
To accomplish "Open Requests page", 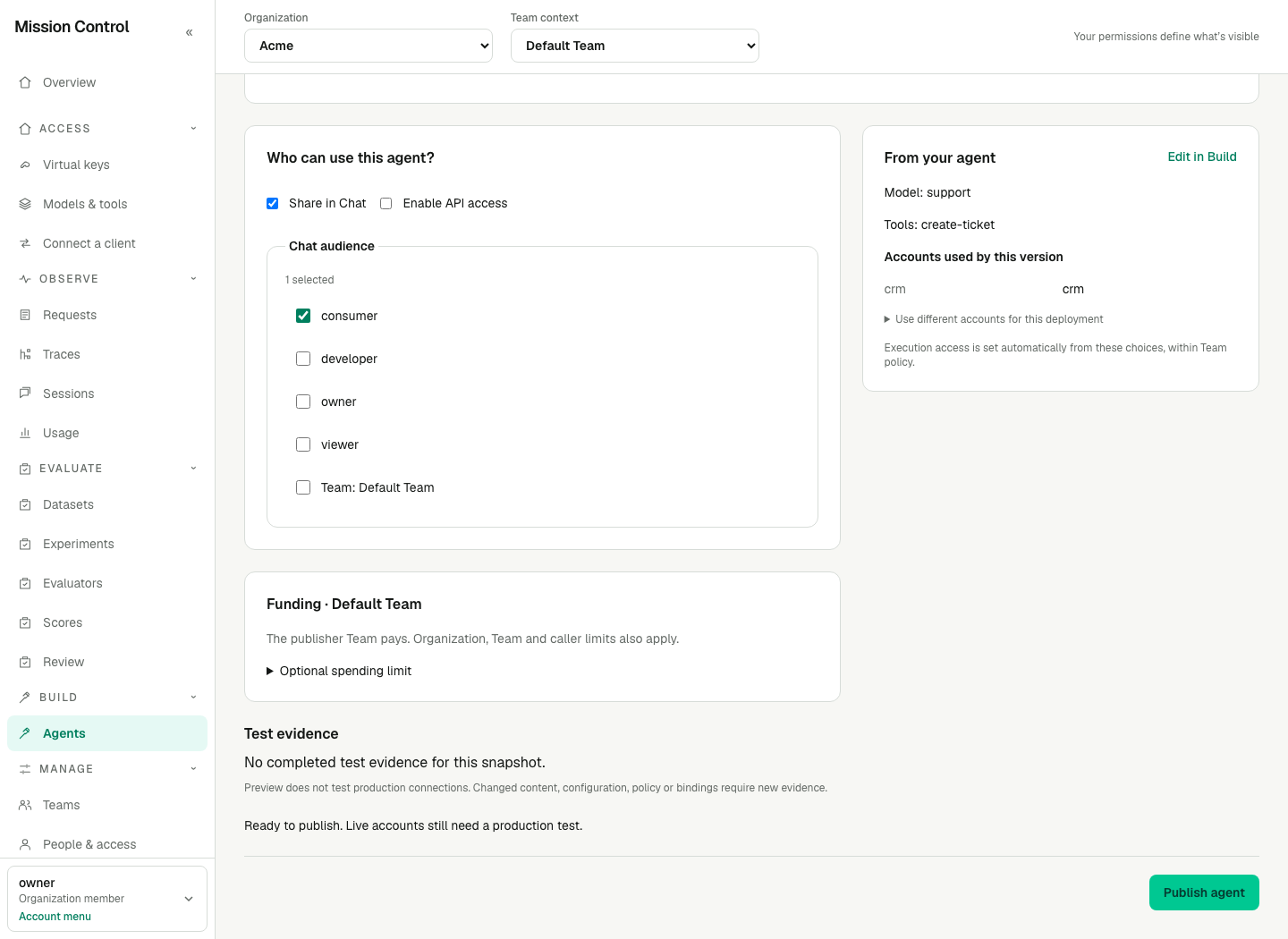I will coord(107,315).
